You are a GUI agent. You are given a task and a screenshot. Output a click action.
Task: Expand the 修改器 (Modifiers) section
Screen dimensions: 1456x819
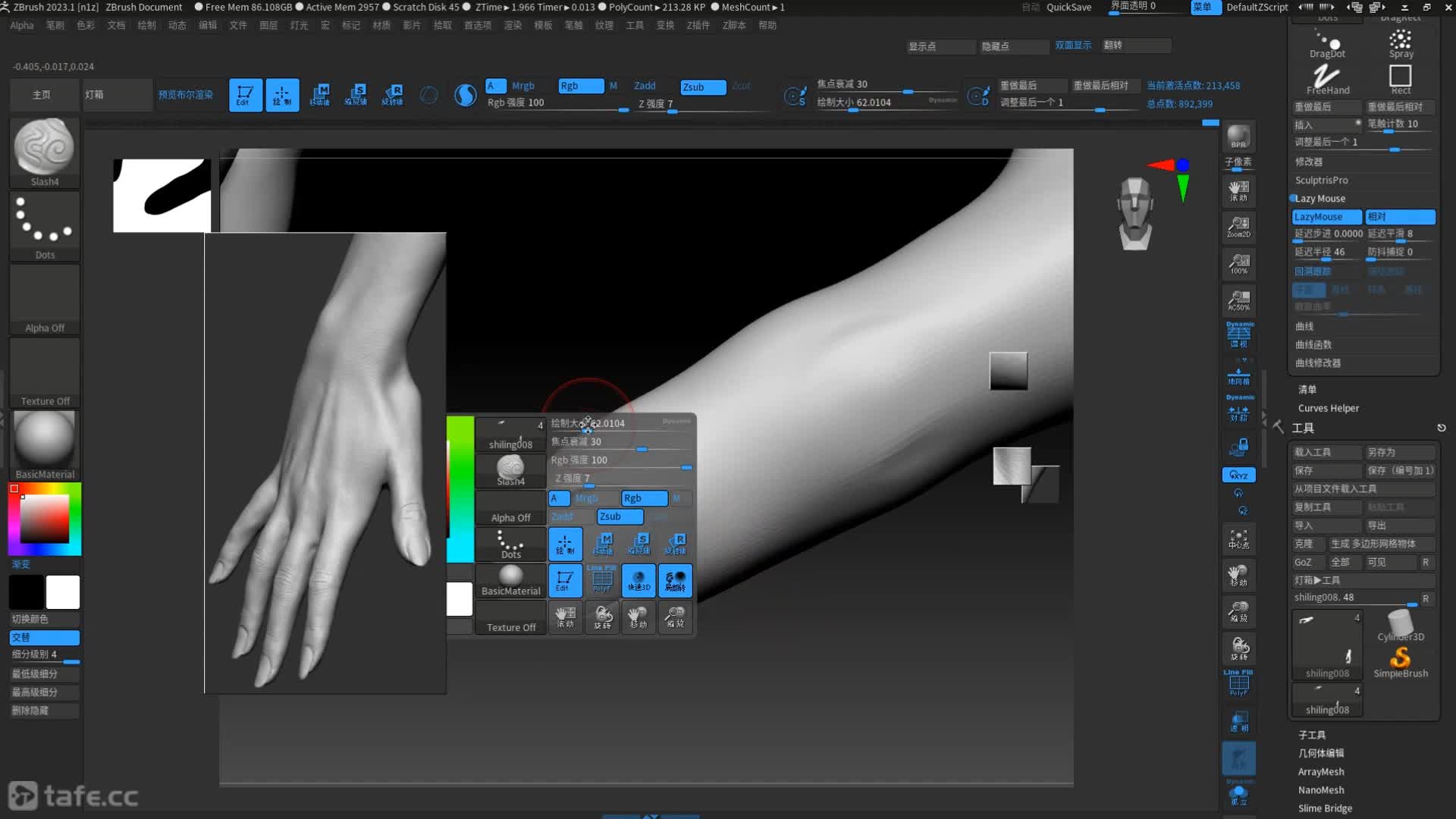(1309, 162)
